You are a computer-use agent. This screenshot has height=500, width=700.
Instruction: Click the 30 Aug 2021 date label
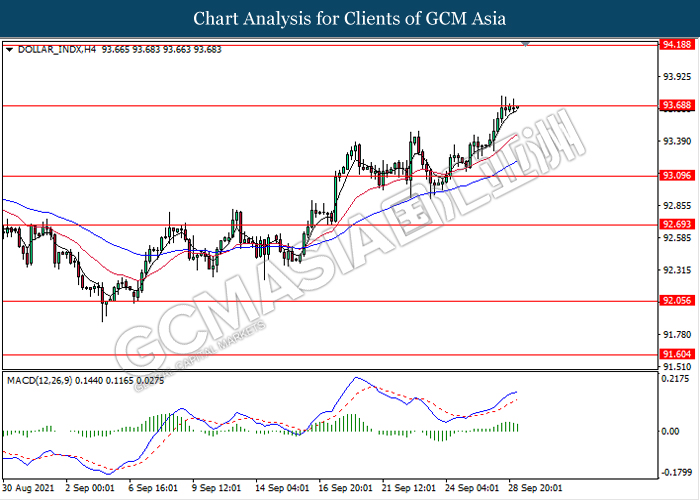29,488
